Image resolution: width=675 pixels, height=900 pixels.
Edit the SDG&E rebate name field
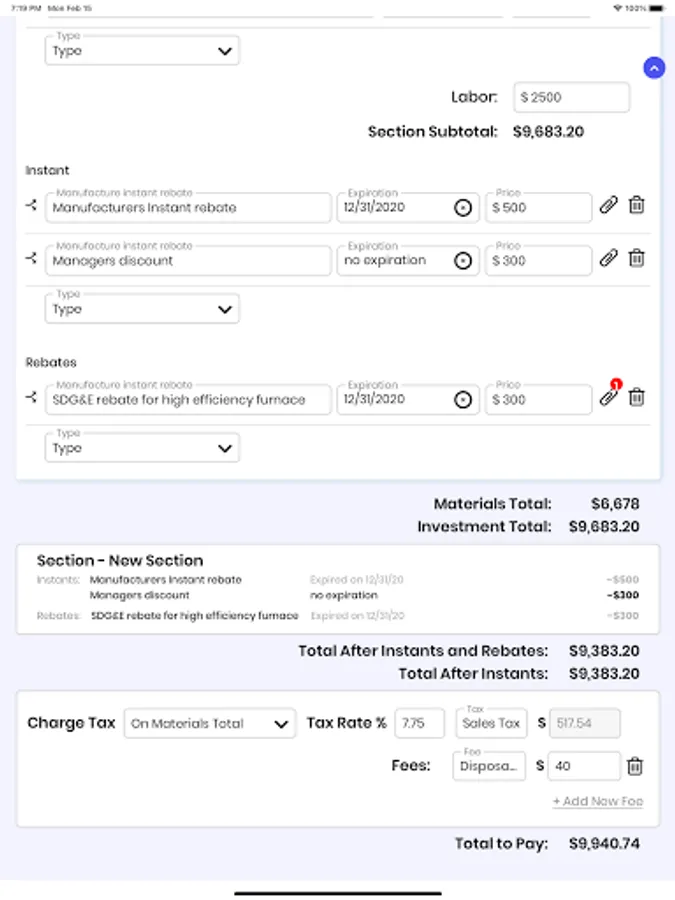point(188,399)
